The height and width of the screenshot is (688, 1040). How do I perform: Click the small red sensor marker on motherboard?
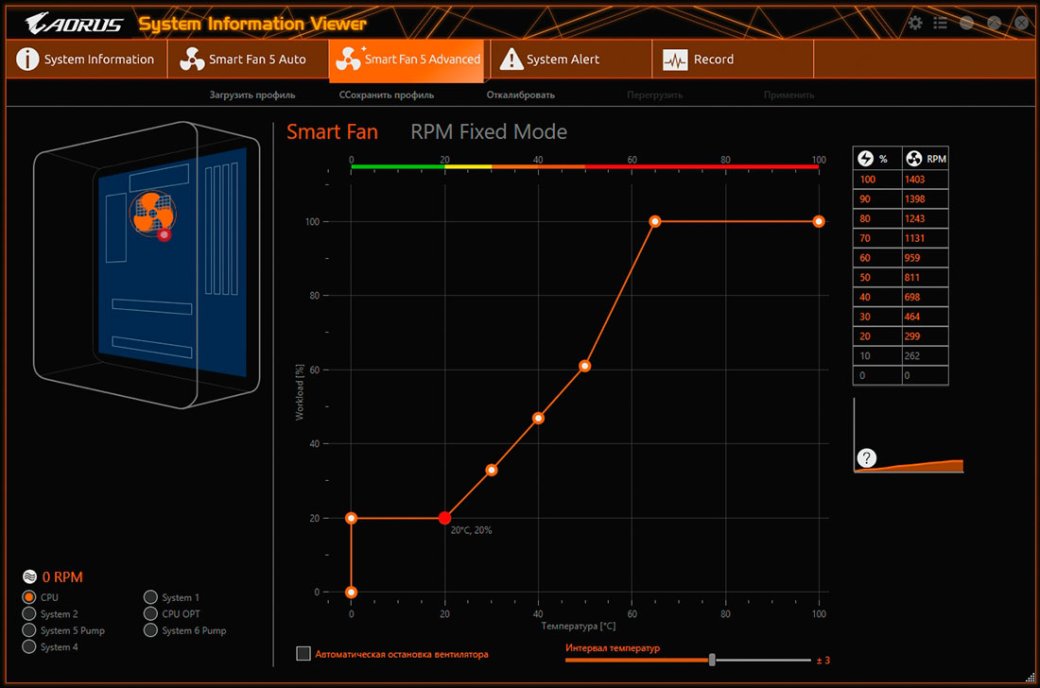point(164,235)
